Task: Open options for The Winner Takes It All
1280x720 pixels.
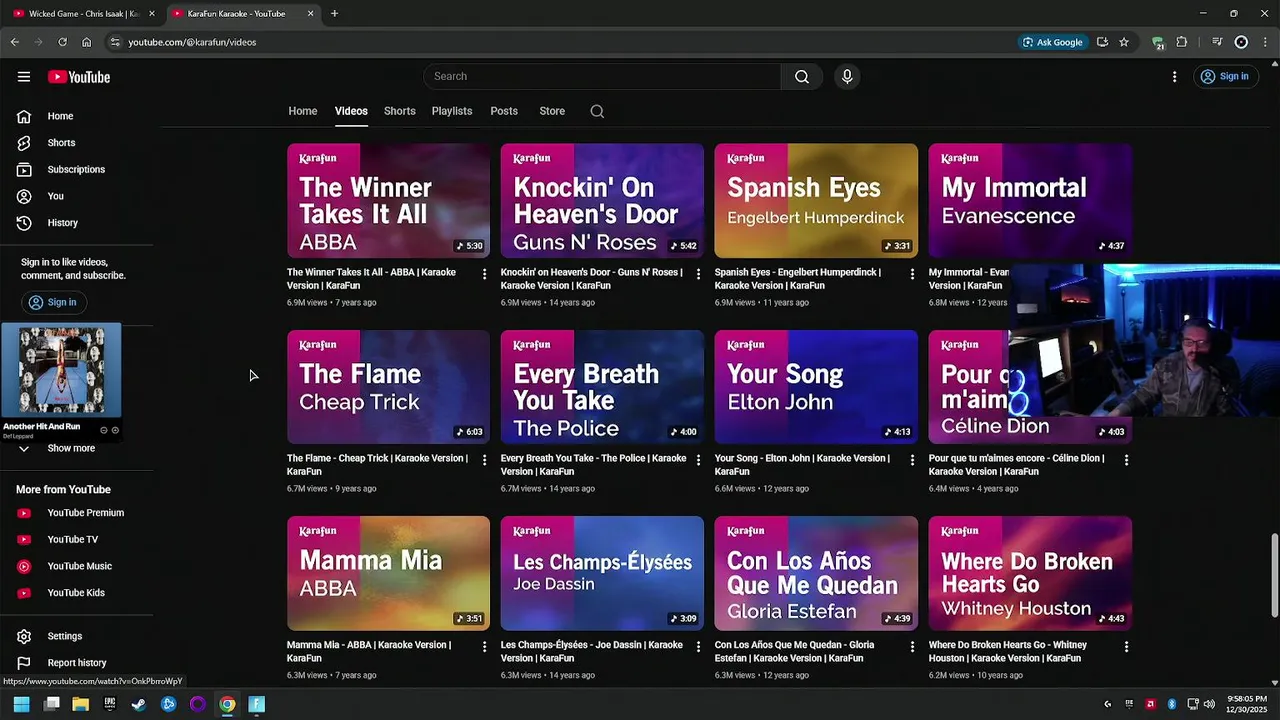Action: click(x=484, y=273)
